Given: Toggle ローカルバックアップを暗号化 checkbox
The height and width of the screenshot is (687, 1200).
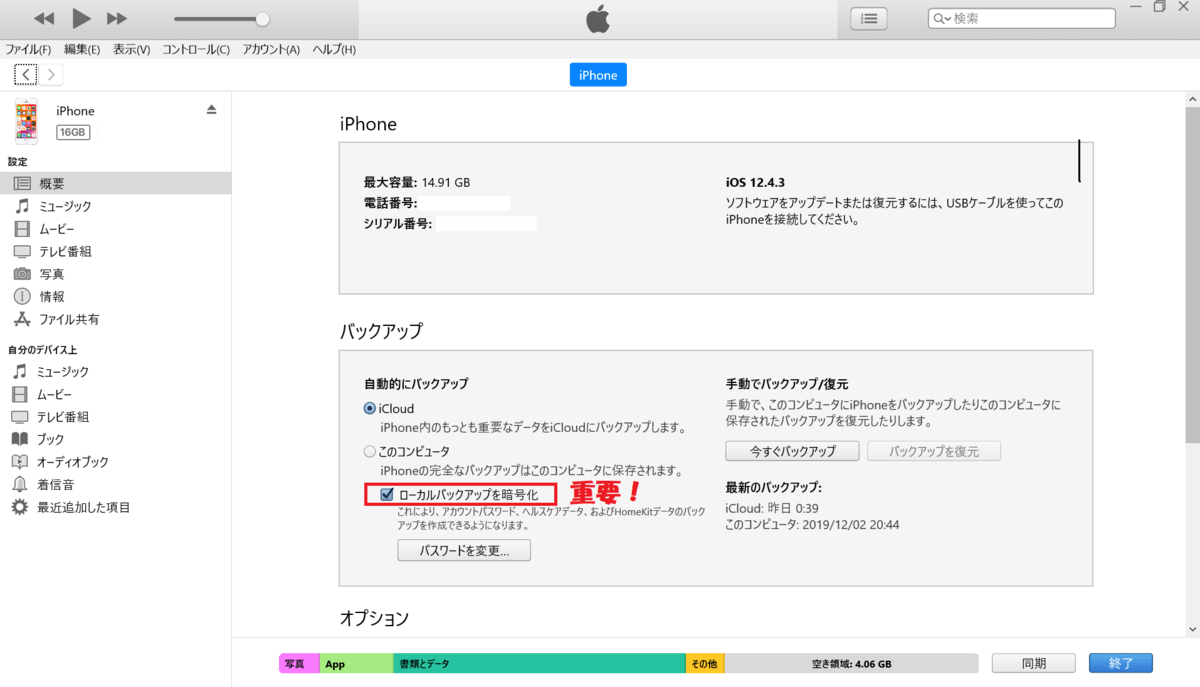Looking at the screenshot, I should [387, 494].
